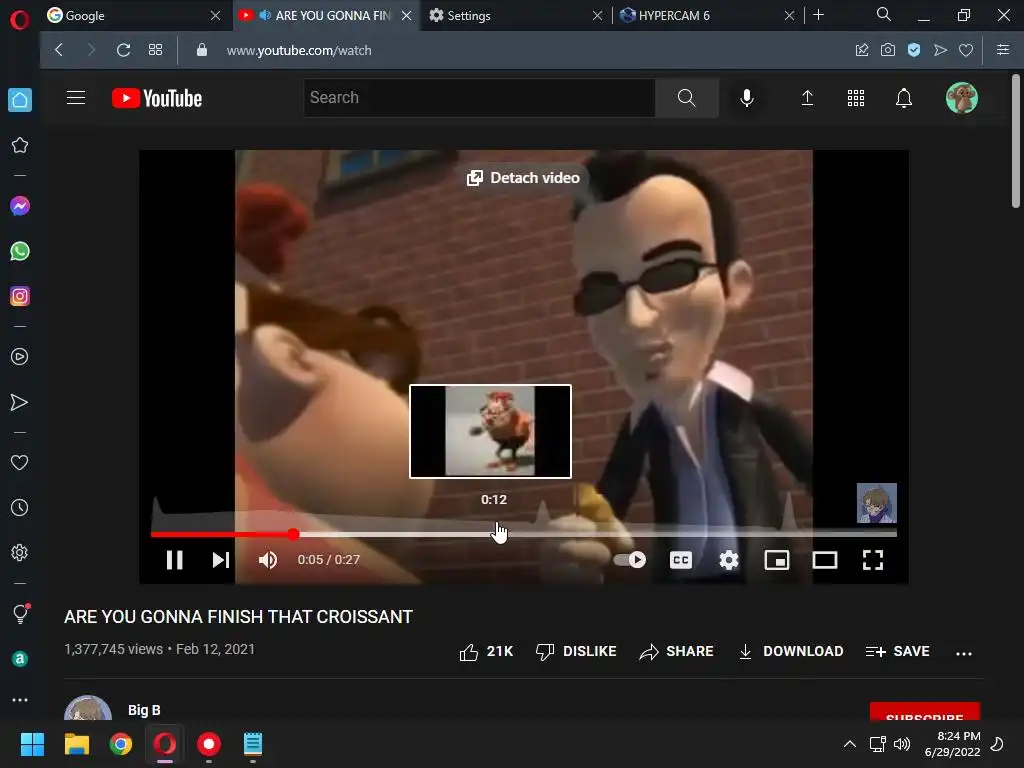
Task: Open Opera sidebar home workspace icon
Action: coord(20,100)
